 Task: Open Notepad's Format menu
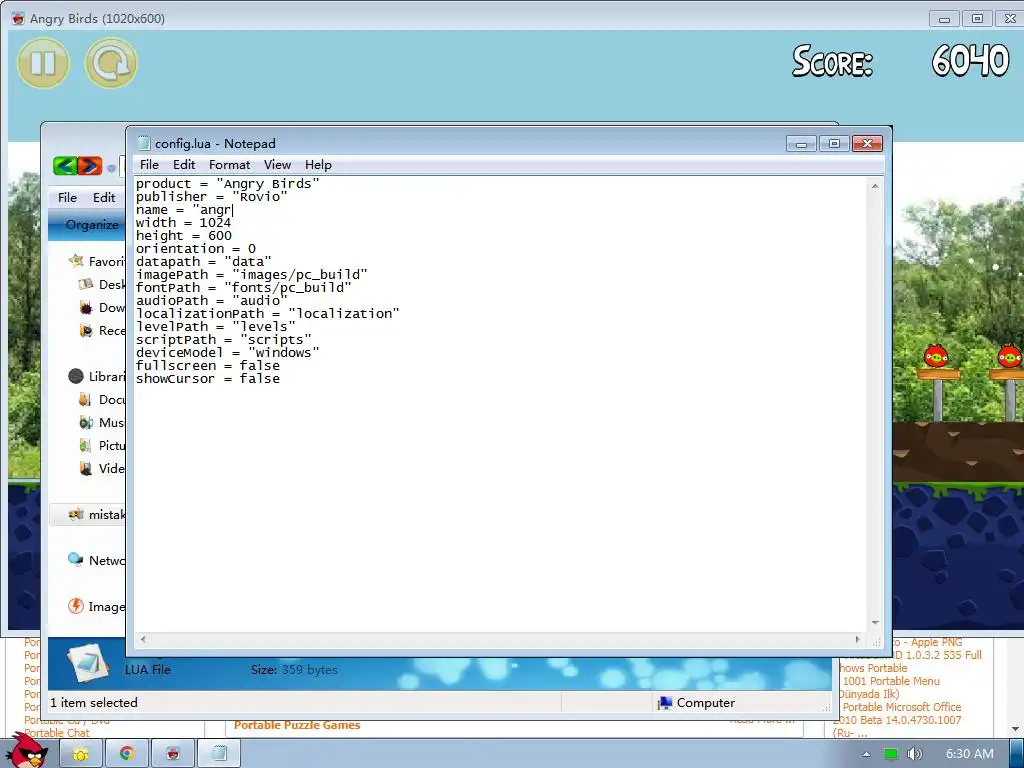coord(229,165)
